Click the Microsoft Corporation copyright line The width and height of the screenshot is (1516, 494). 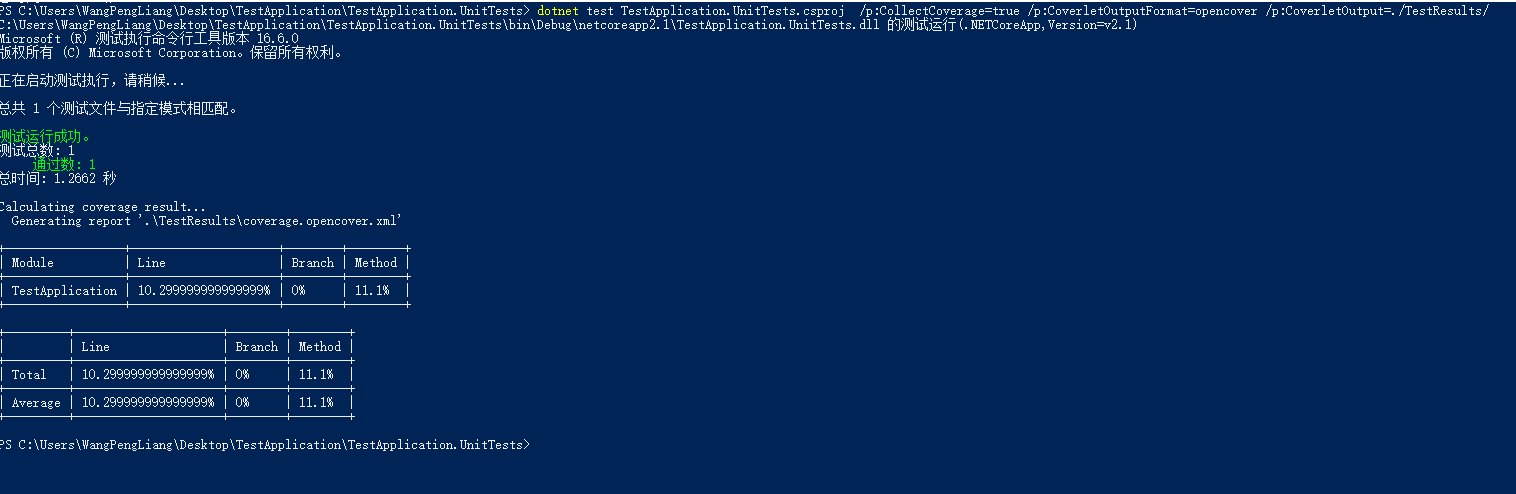click(x=171, y=53)
